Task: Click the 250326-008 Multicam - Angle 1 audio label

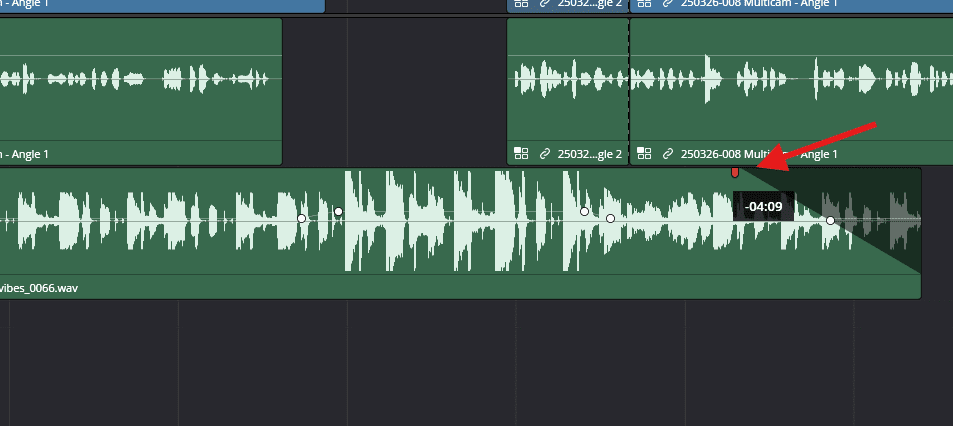Action: 759,154
